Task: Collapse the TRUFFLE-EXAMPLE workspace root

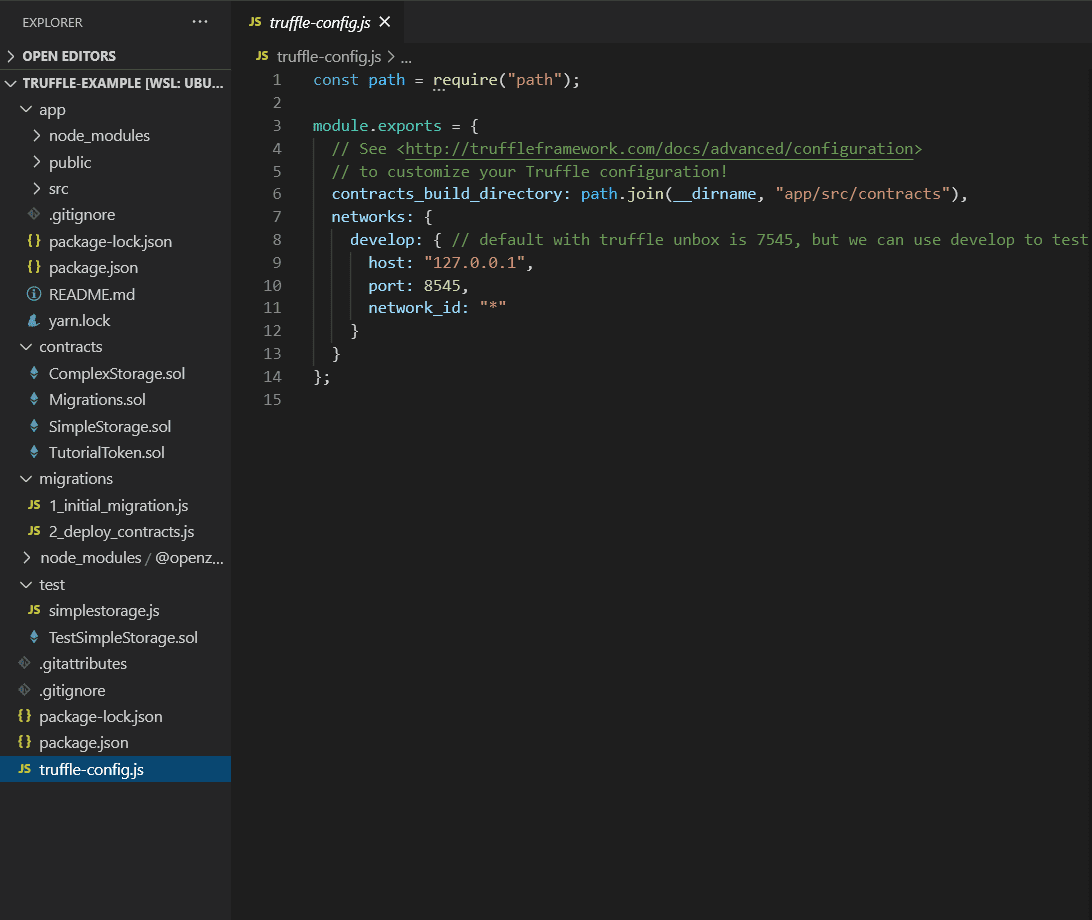Action: pos(12,84)
